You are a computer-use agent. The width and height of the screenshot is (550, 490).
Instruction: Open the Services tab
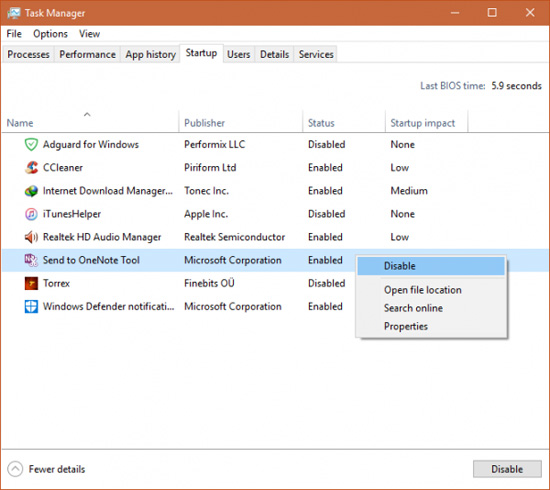pos(316,54)
